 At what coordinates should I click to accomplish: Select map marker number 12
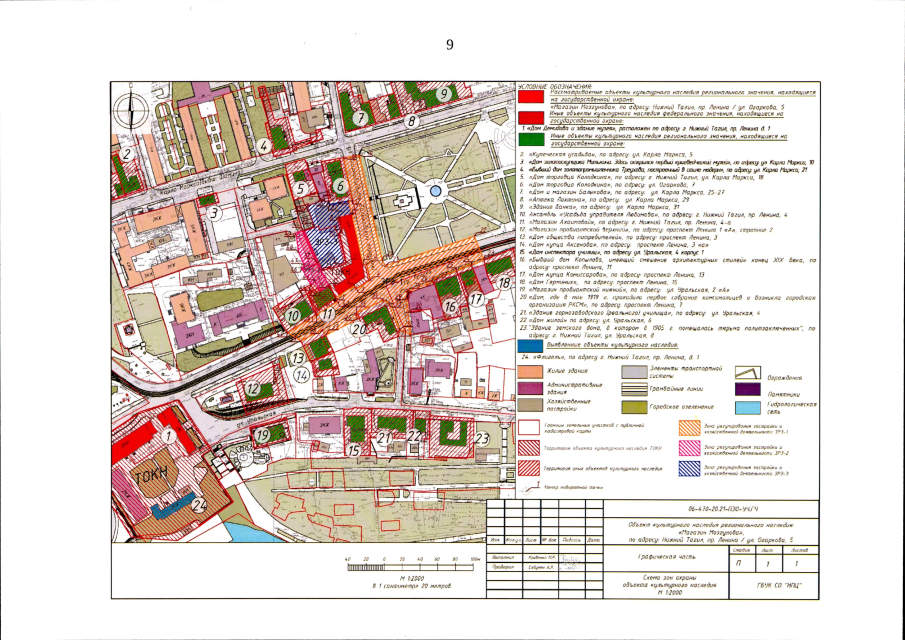[253, 389]
